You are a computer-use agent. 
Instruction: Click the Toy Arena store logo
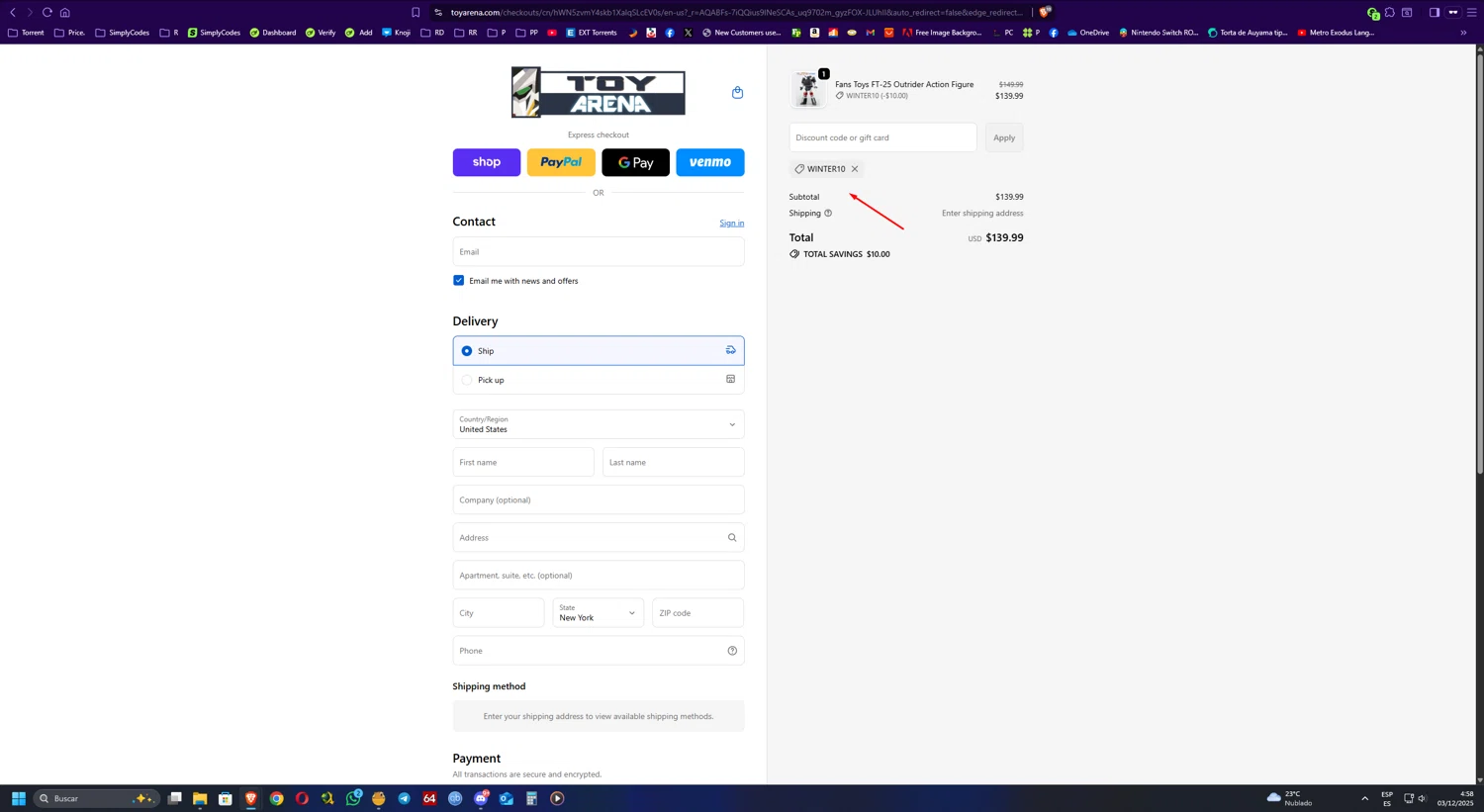pos(599,92)
